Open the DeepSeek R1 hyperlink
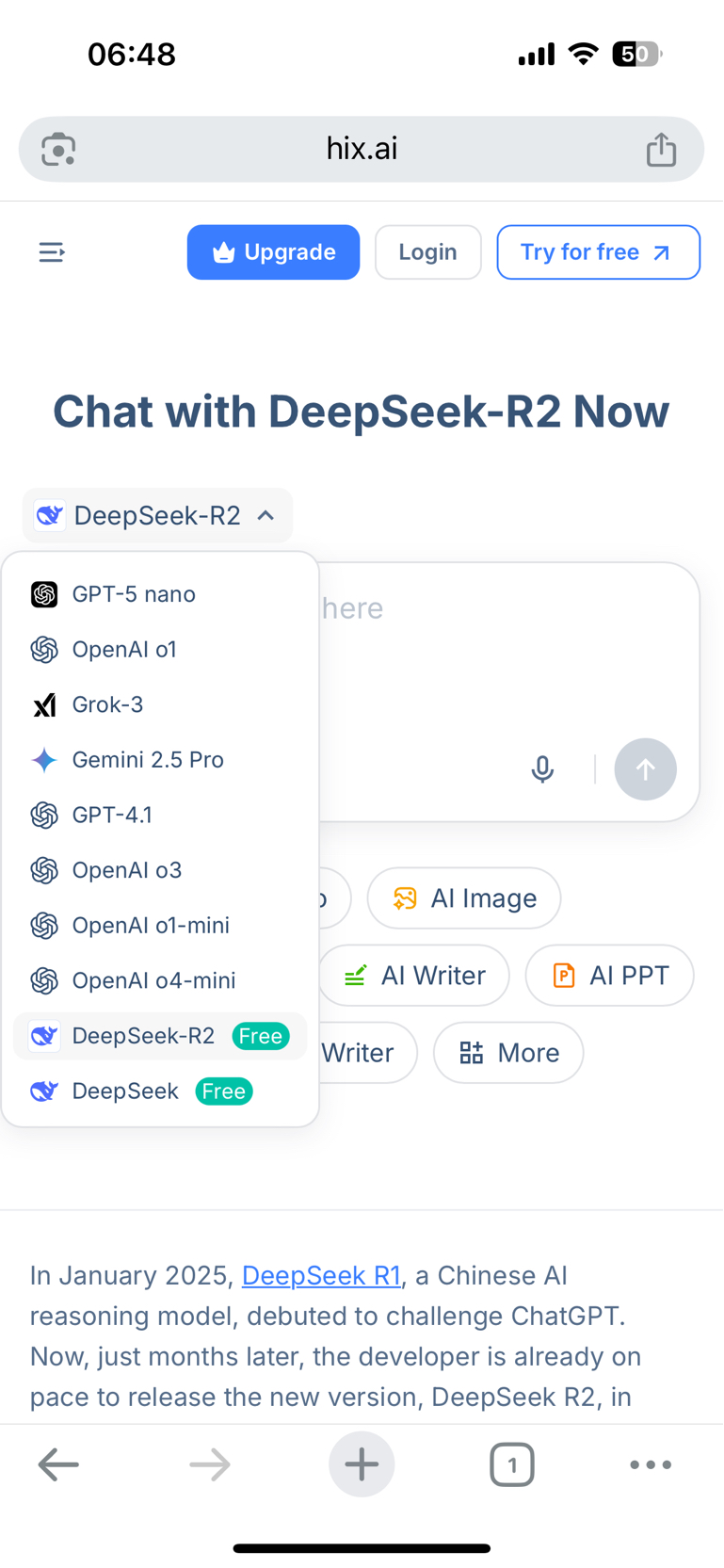This screenshot has width=724, height=1568. pos(321,1275)
